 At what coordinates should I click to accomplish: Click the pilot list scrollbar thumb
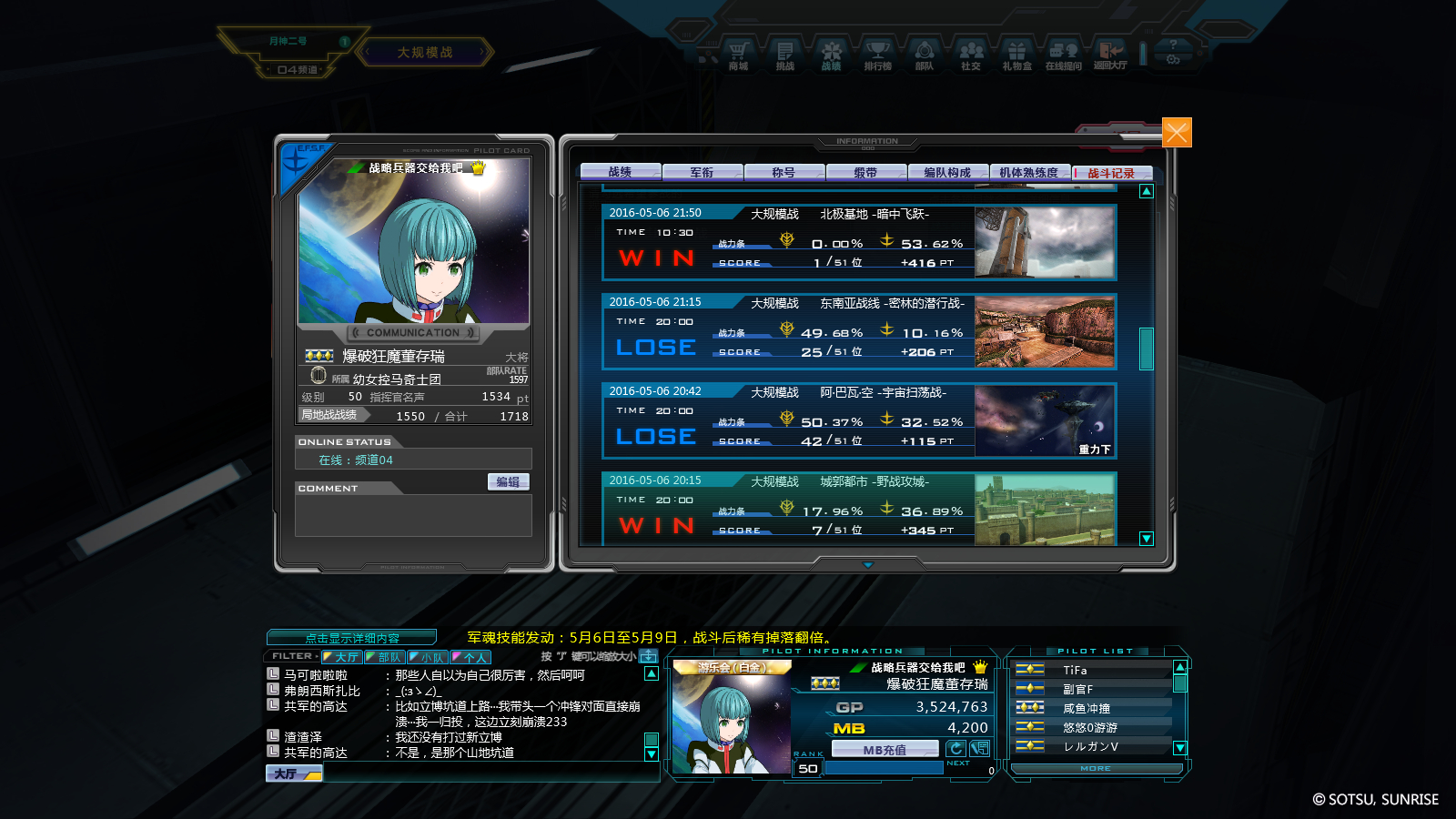click(1180, 683)
